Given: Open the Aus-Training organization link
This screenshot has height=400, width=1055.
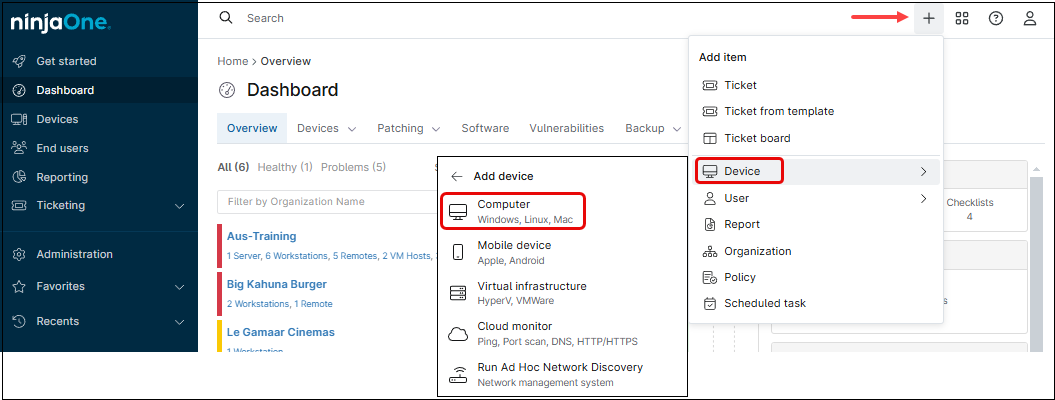Looking at the screenshot, I should 261,237.
